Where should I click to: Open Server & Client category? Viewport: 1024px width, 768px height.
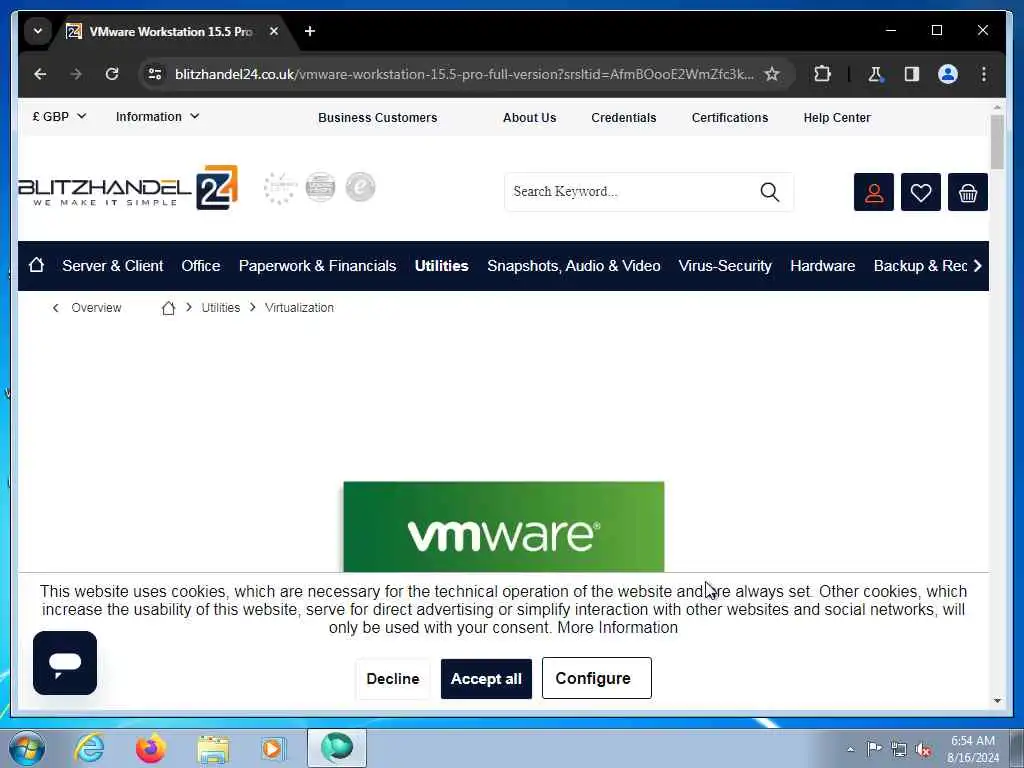click(x=112, y=266)
